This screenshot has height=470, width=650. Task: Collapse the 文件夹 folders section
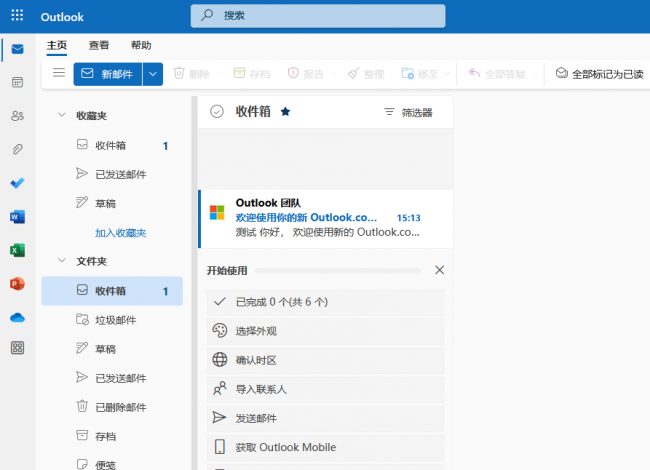[62, 260]
